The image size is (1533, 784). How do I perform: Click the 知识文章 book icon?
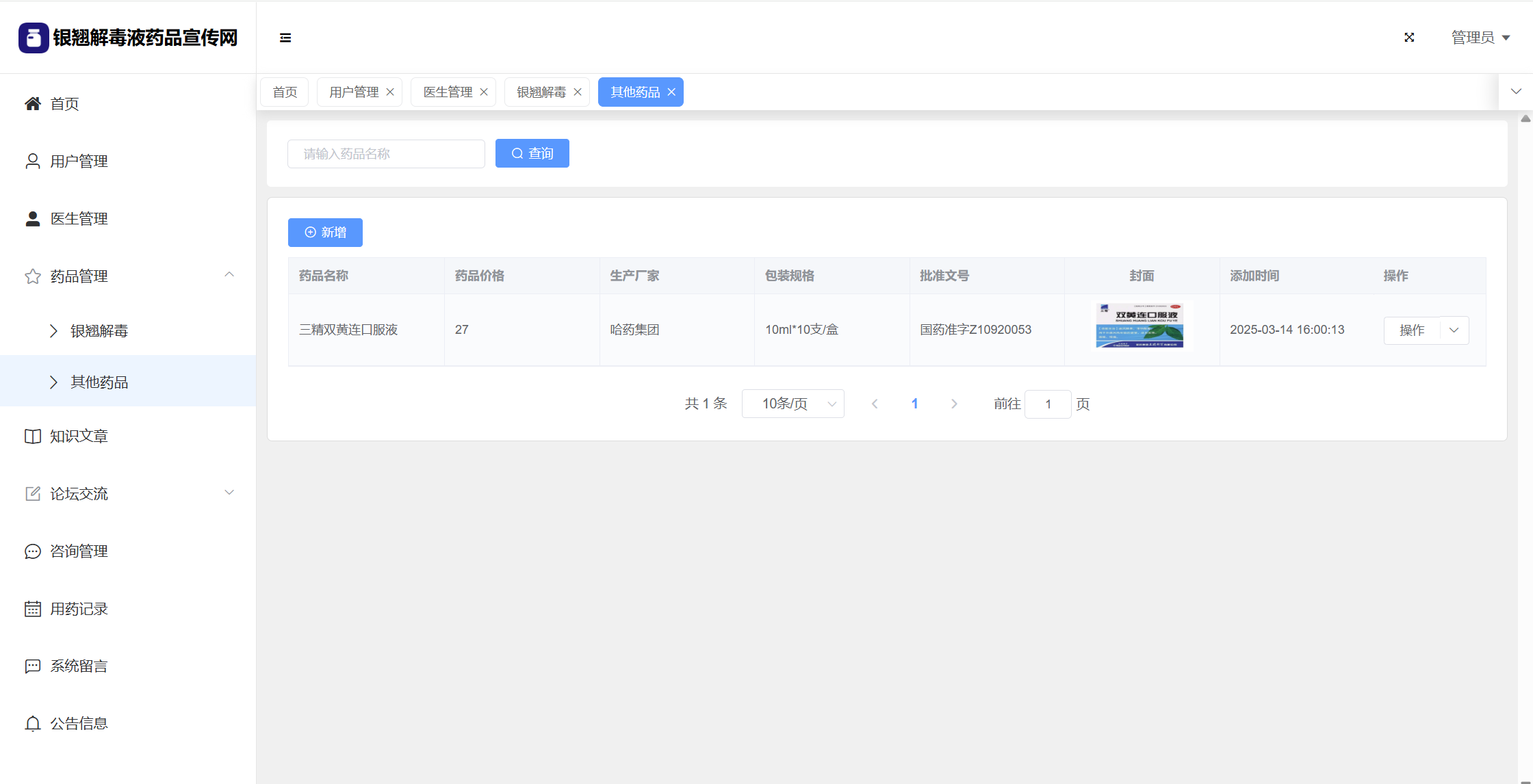coord(32,436)
